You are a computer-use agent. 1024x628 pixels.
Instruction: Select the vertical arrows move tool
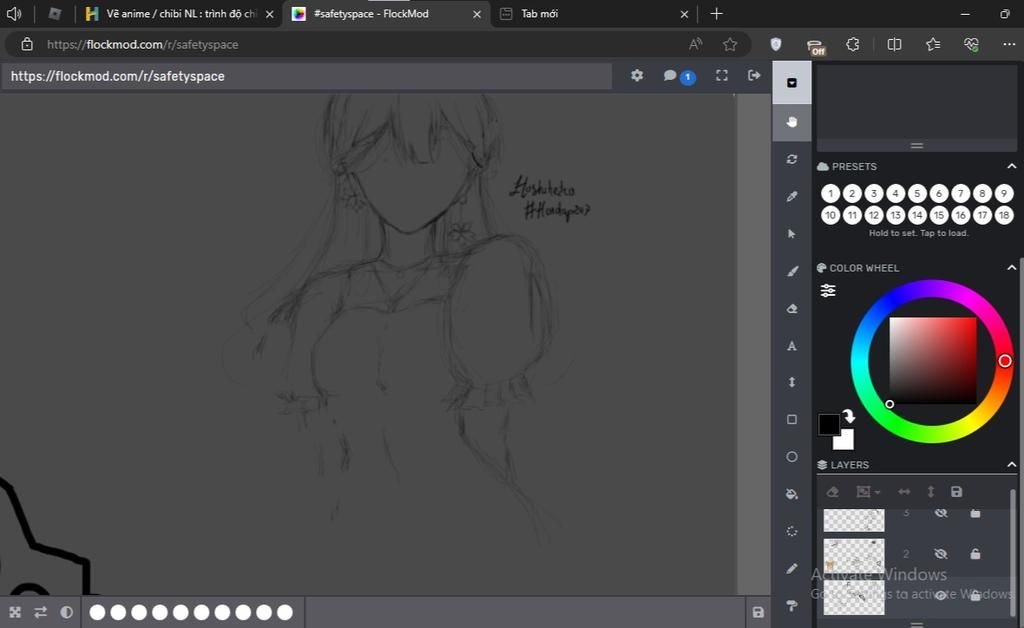tap(792, 383)
